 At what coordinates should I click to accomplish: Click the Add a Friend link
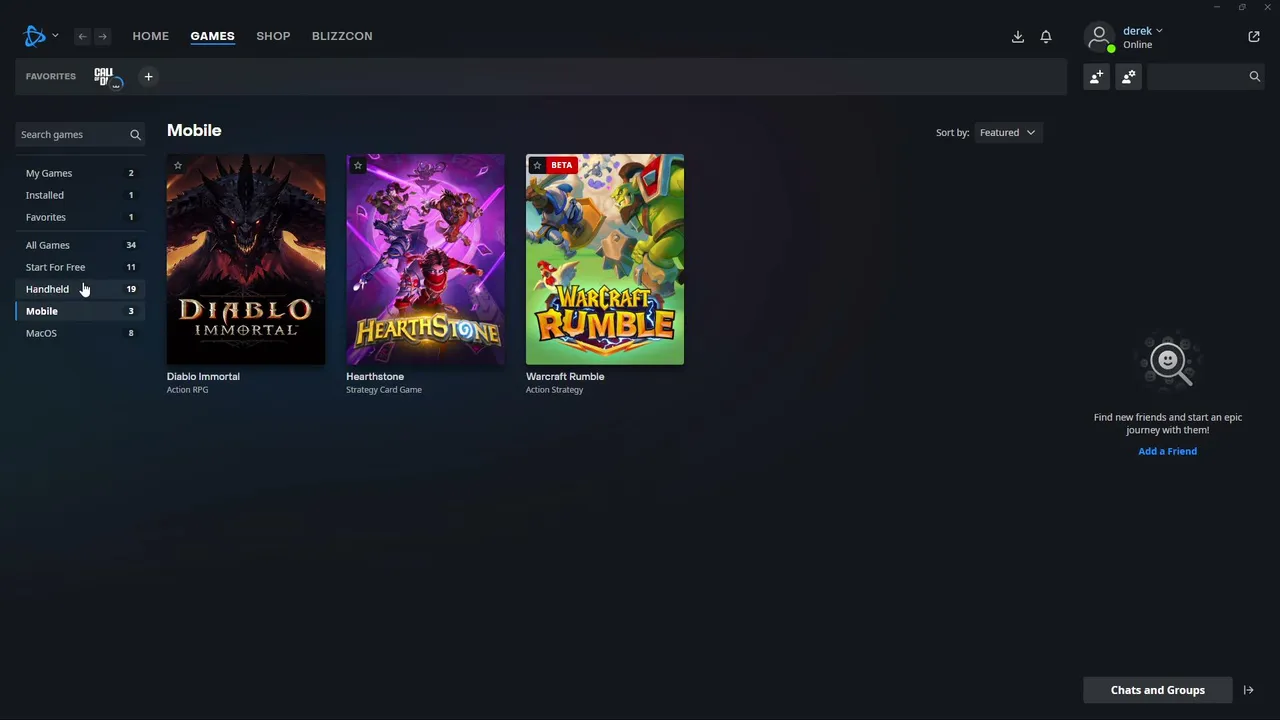[1167, 451]
